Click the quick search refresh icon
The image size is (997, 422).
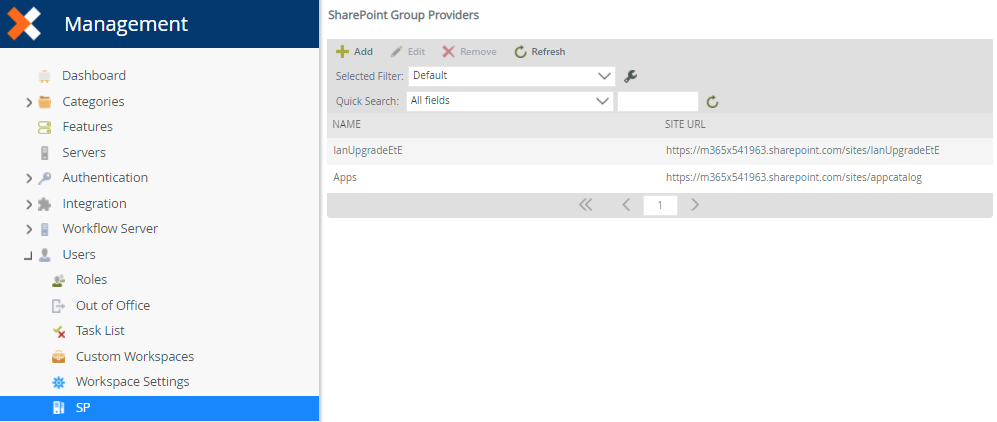712,101
